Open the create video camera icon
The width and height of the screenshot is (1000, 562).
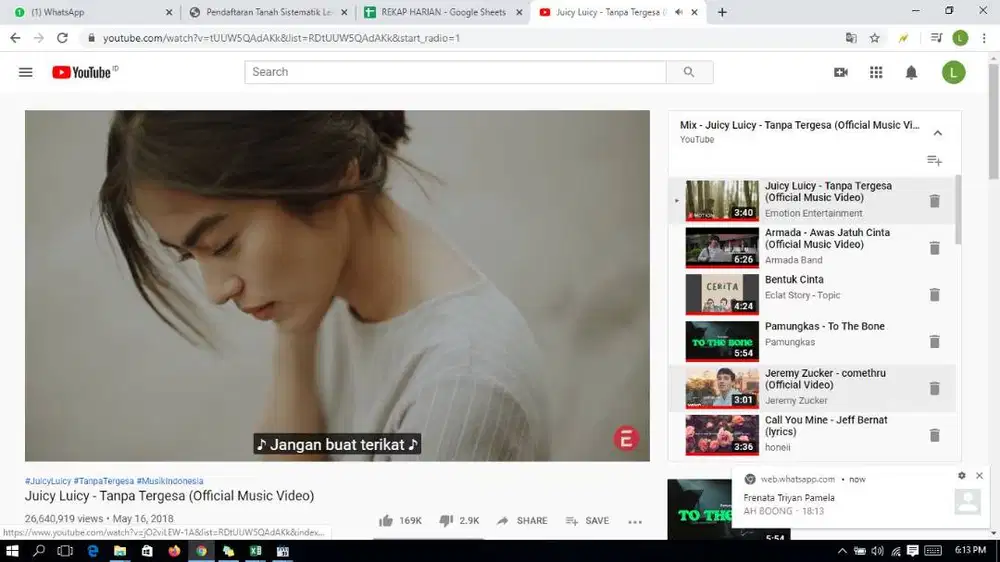point(841,72)
